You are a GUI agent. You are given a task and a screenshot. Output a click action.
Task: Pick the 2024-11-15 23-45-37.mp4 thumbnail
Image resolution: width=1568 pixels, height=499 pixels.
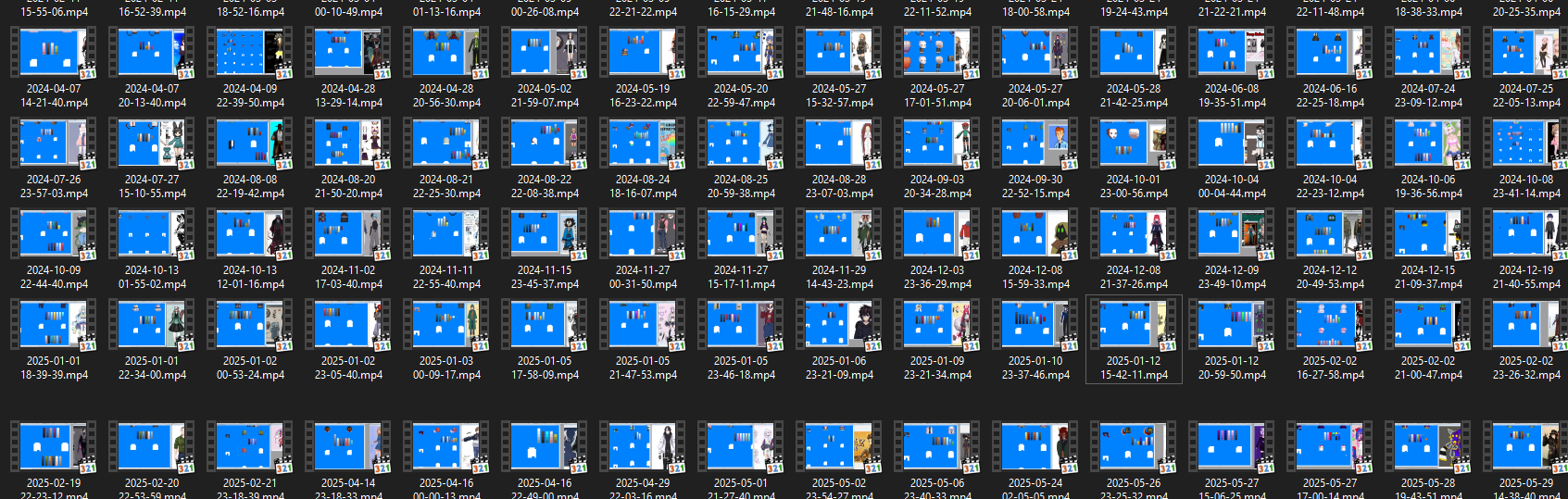tap(545, 233)
